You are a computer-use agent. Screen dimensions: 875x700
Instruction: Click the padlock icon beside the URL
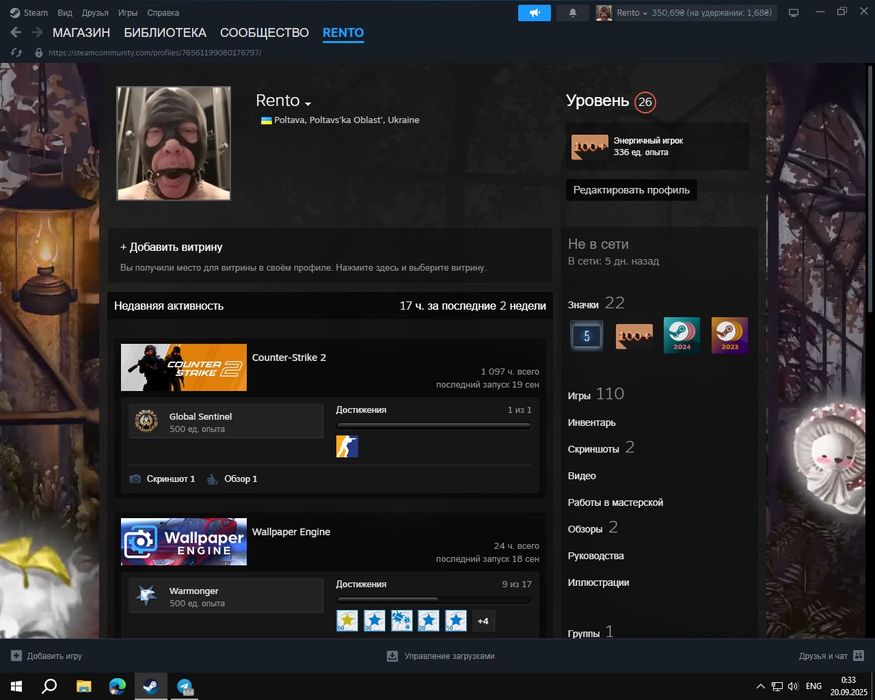pyautogui.click(x=39, y=52)
